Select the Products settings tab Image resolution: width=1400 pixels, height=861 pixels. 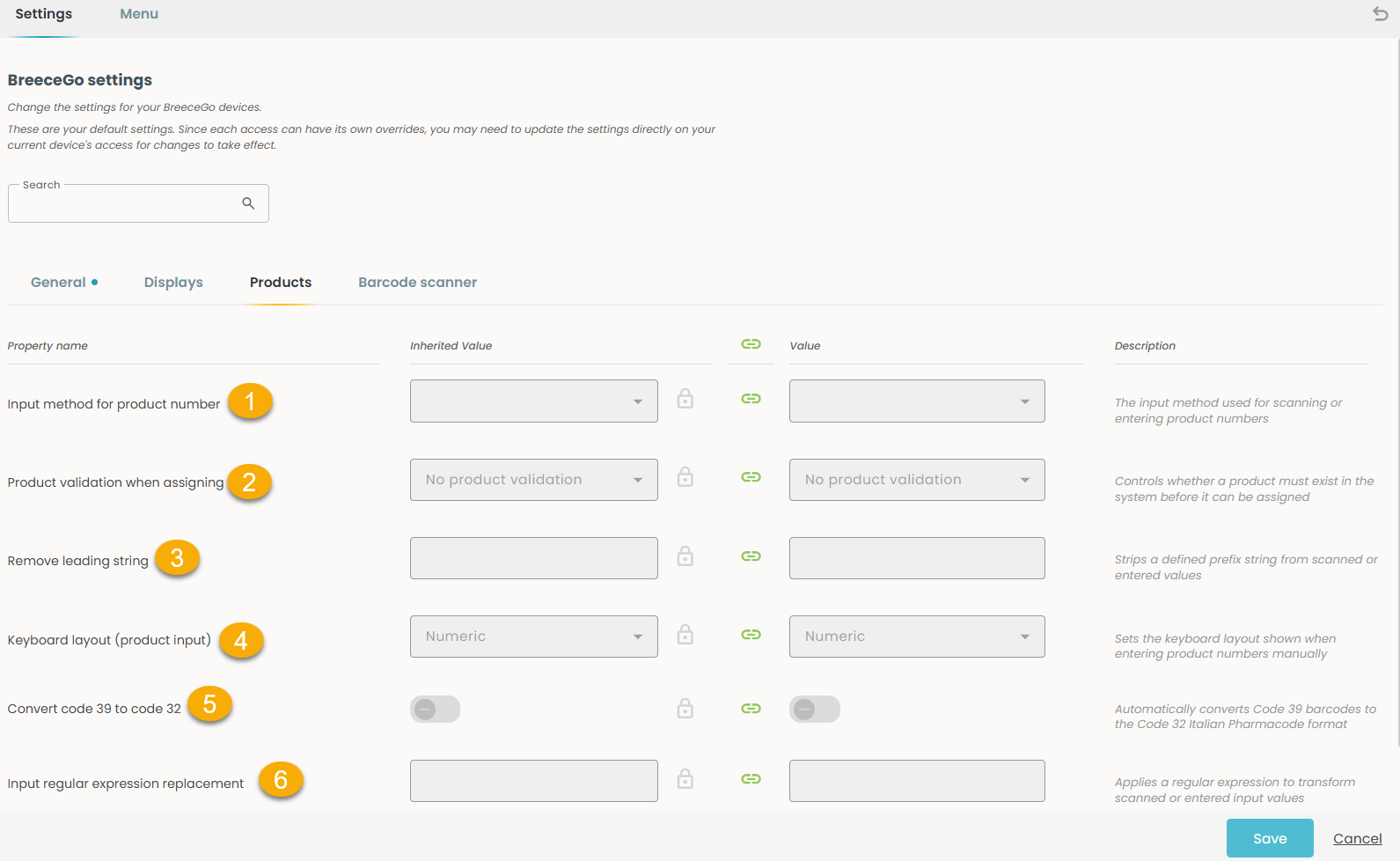[281, 283]
